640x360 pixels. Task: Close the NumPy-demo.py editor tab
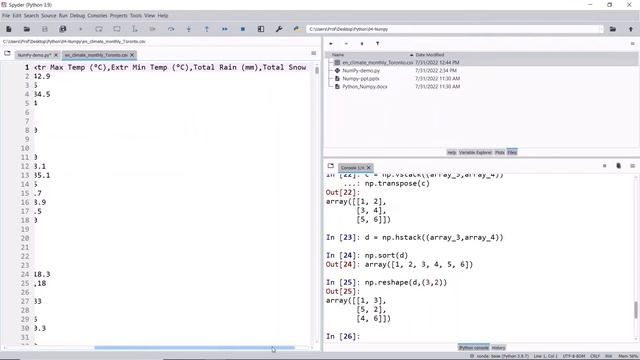tap(56, 55)
